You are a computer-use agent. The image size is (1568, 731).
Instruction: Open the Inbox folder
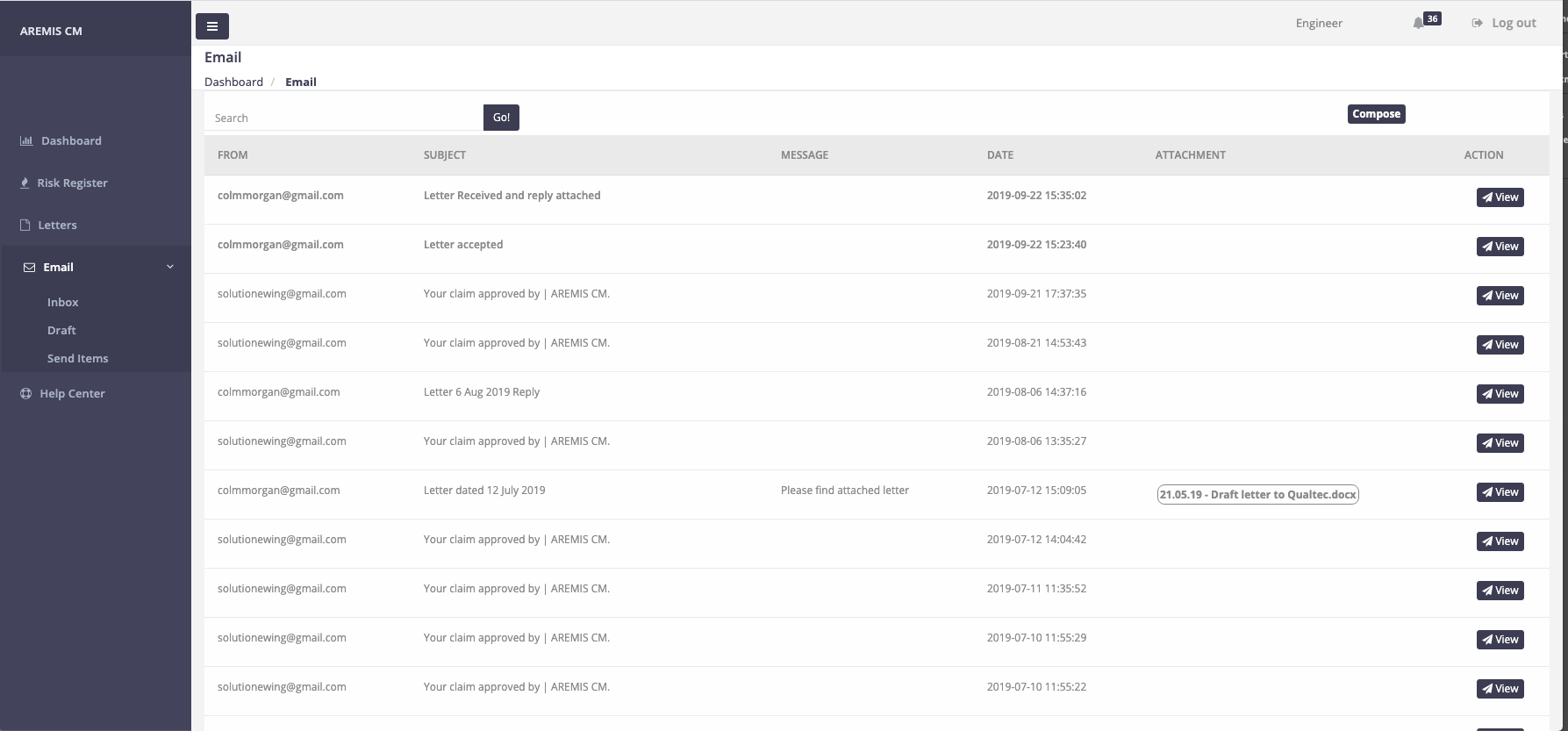[63, 302]
